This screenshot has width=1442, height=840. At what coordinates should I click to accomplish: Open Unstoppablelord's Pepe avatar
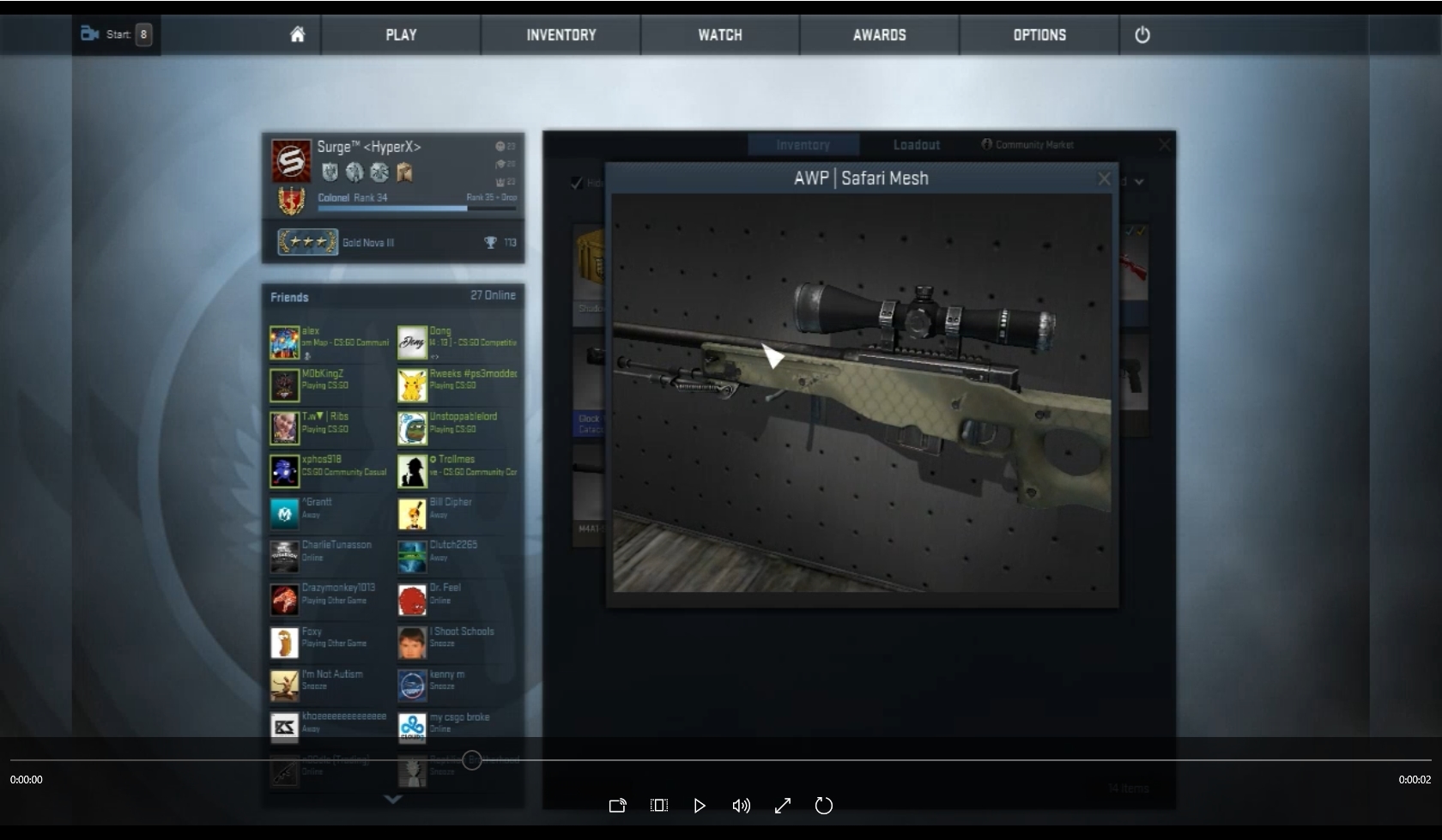coord(412,428)
